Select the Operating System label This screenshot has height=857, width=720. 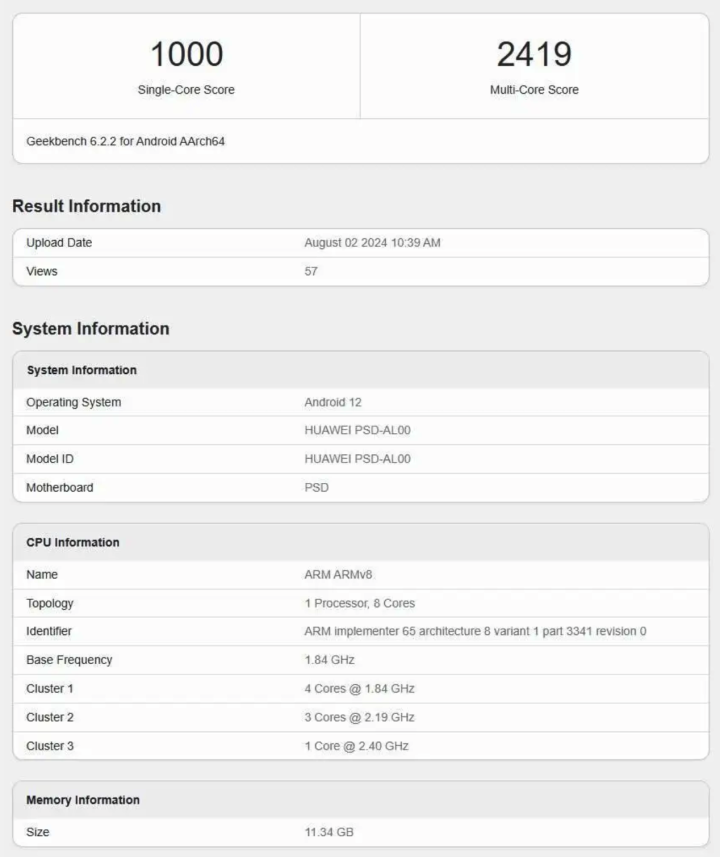74,402
